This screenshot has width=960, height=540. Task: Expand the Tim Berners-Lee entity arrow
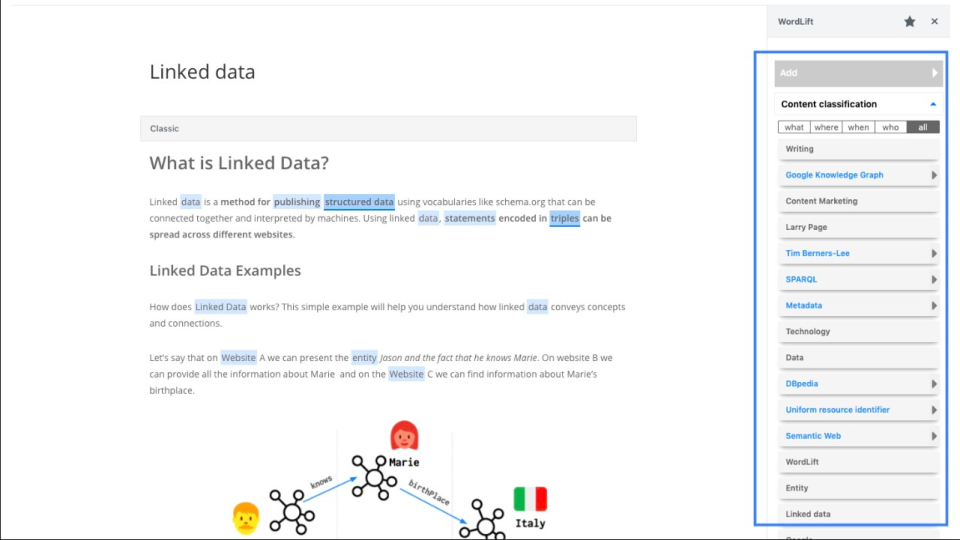click(934, 253)
